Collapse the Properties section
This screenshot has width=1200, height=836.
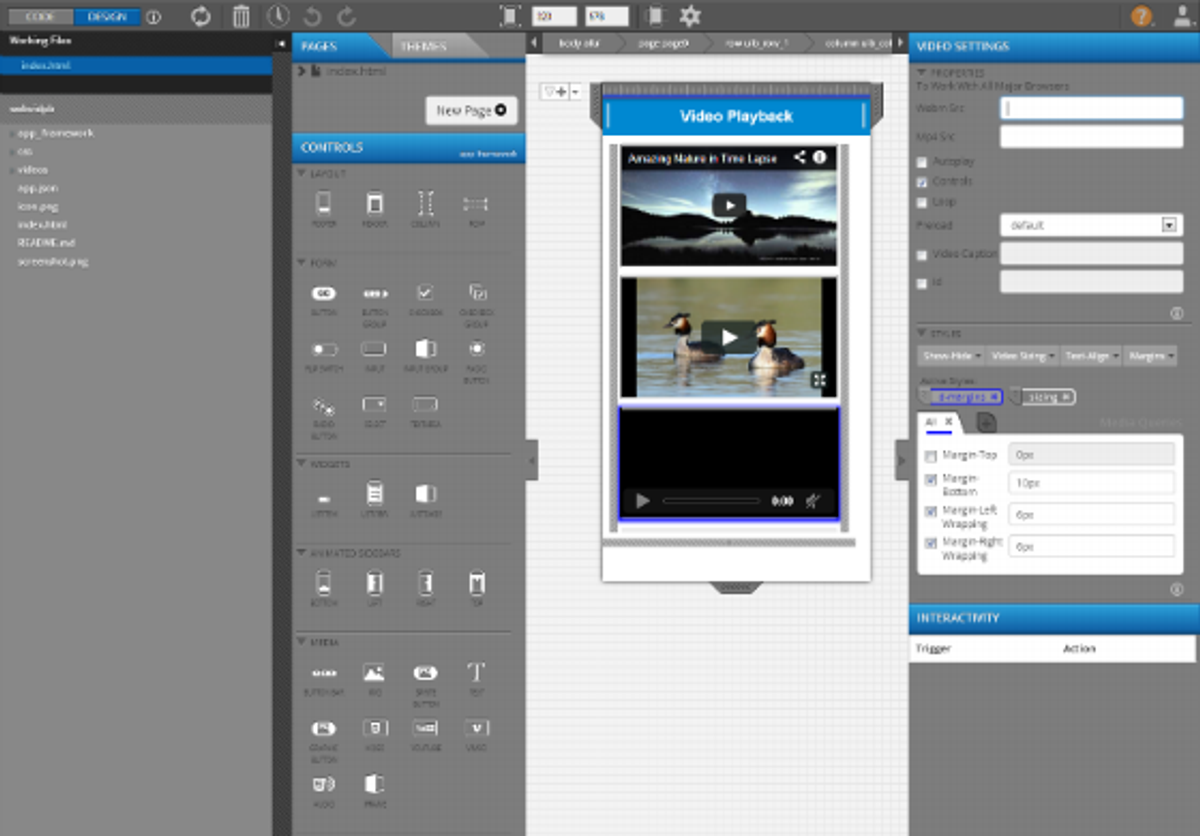click(x=921, y=73)
